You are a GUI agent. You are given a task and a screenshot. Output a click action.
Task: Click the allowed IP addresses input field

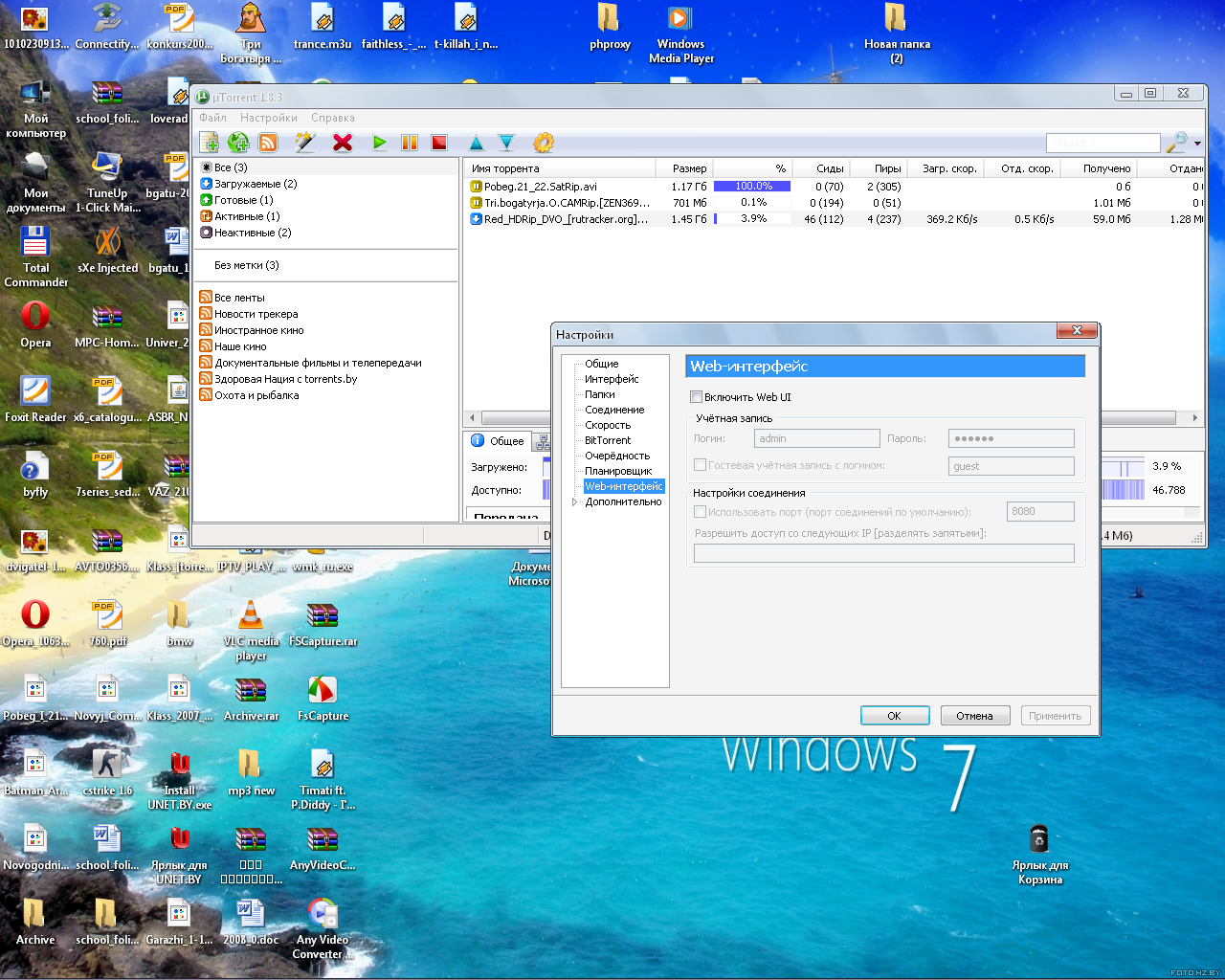click(x=884, y=553)
